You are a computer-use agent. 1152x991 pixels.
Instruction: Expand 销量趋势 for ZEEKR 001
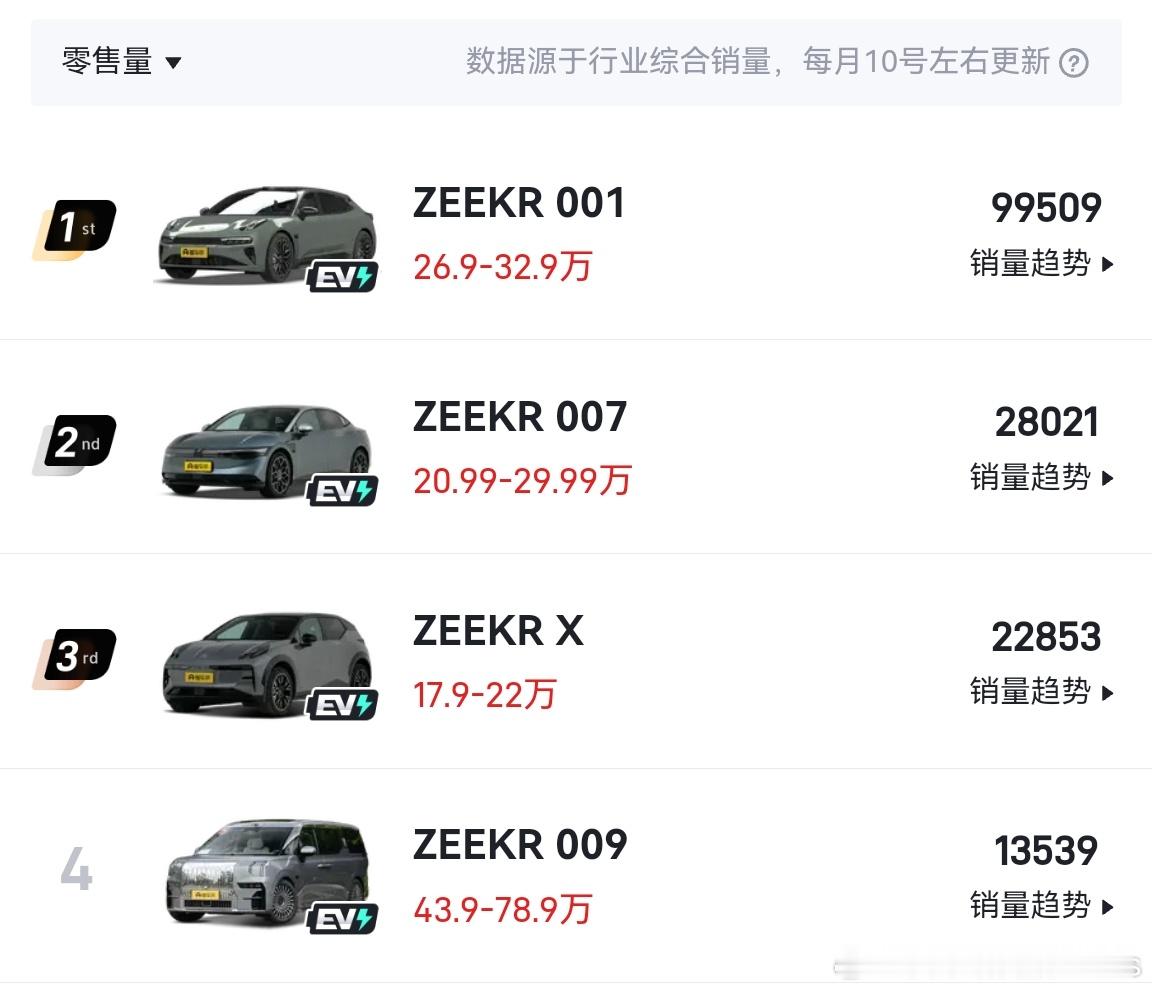point(1042,263)
